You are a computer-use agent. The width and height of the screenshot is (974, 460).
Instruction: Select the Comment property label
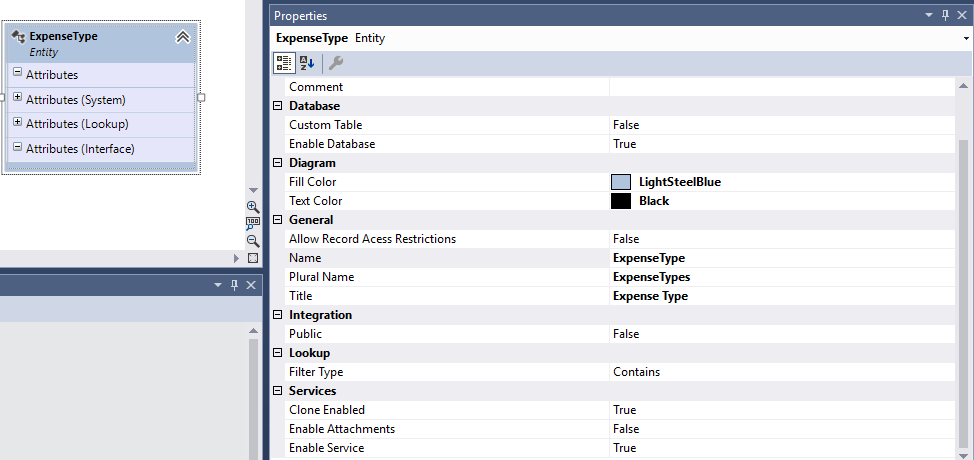click(316, 87)
